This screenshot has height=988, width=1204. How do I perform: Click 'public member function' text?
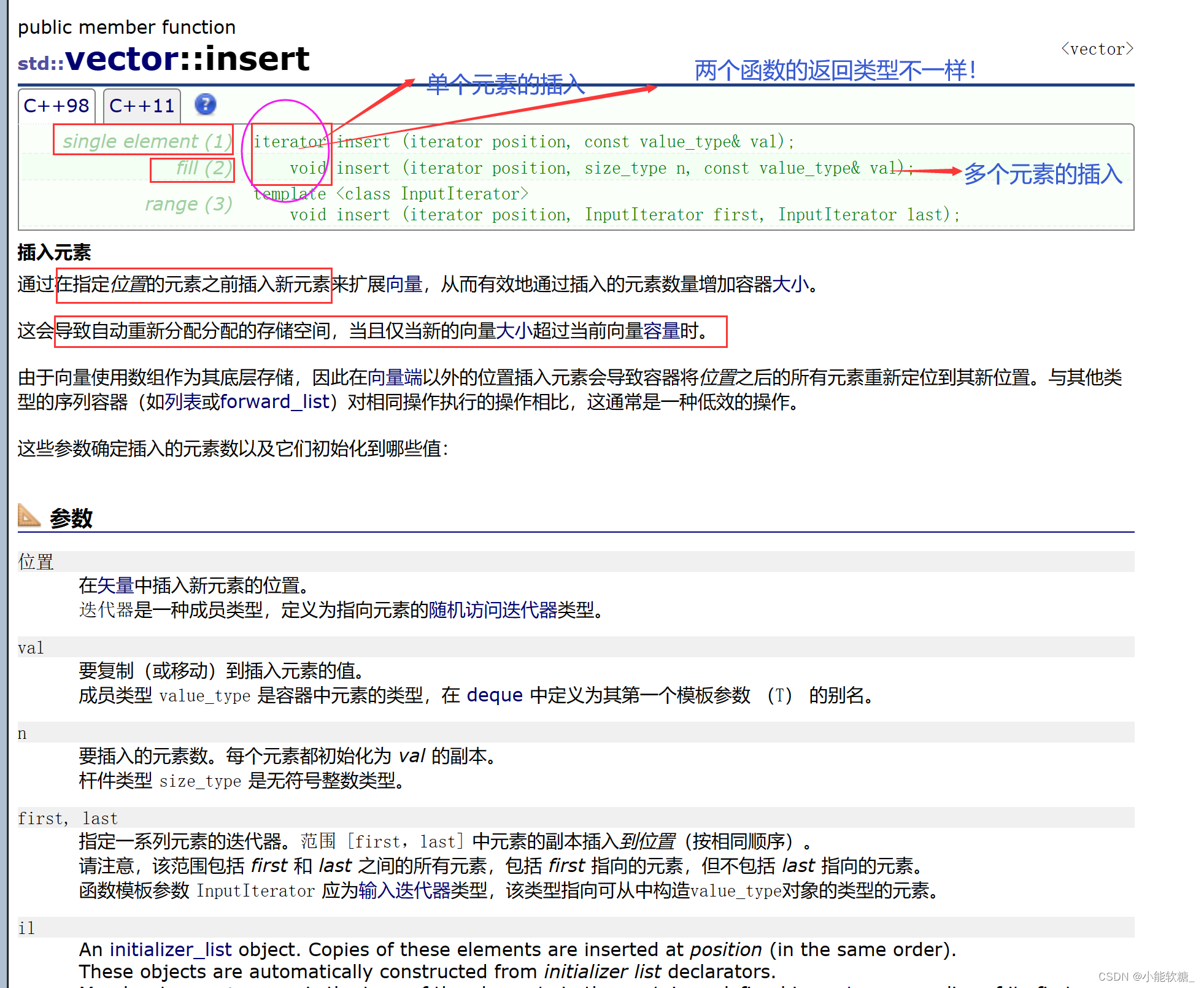(126, 27)
